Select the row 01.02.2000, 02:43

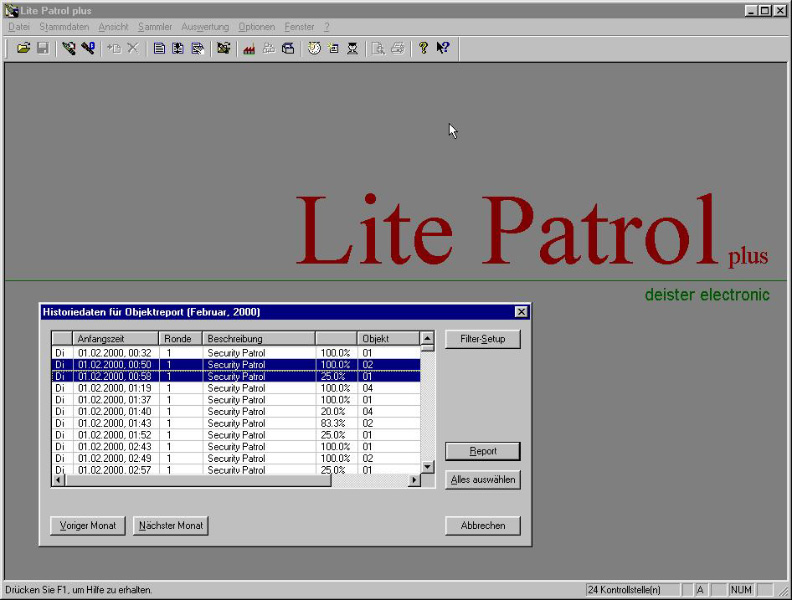click(236, 447)
